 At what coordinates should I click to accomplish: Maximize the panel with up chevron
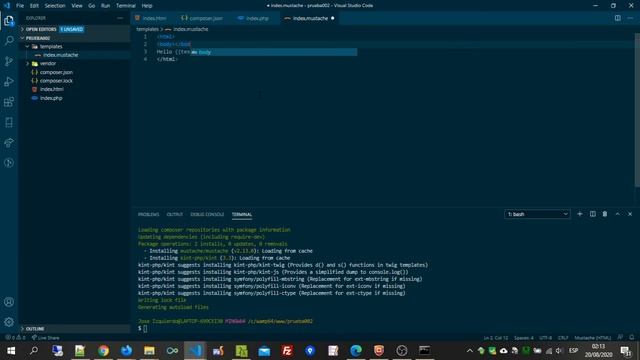(618, 214)
